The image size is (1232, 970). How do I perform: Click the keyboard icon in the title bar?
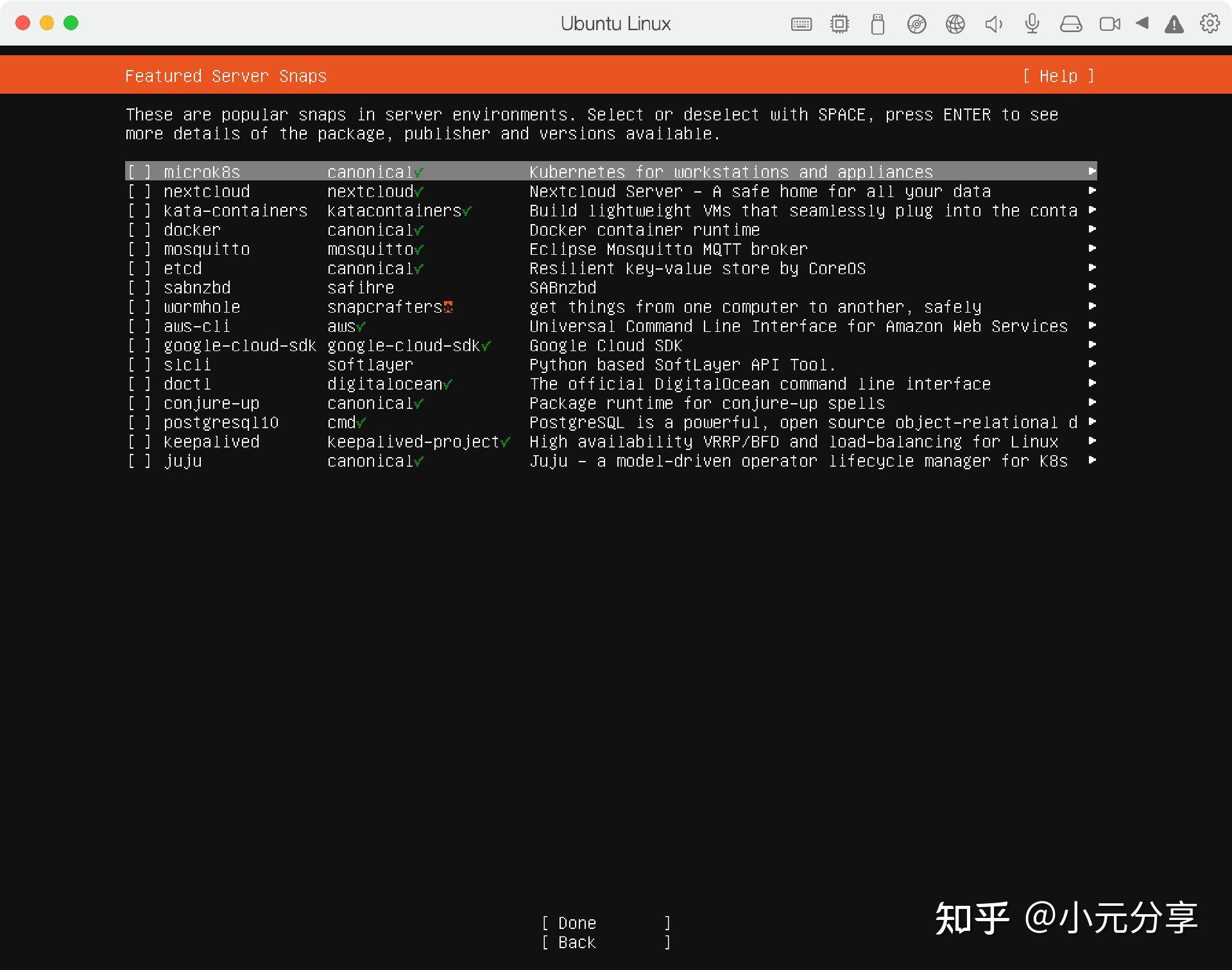pos(801,24)
